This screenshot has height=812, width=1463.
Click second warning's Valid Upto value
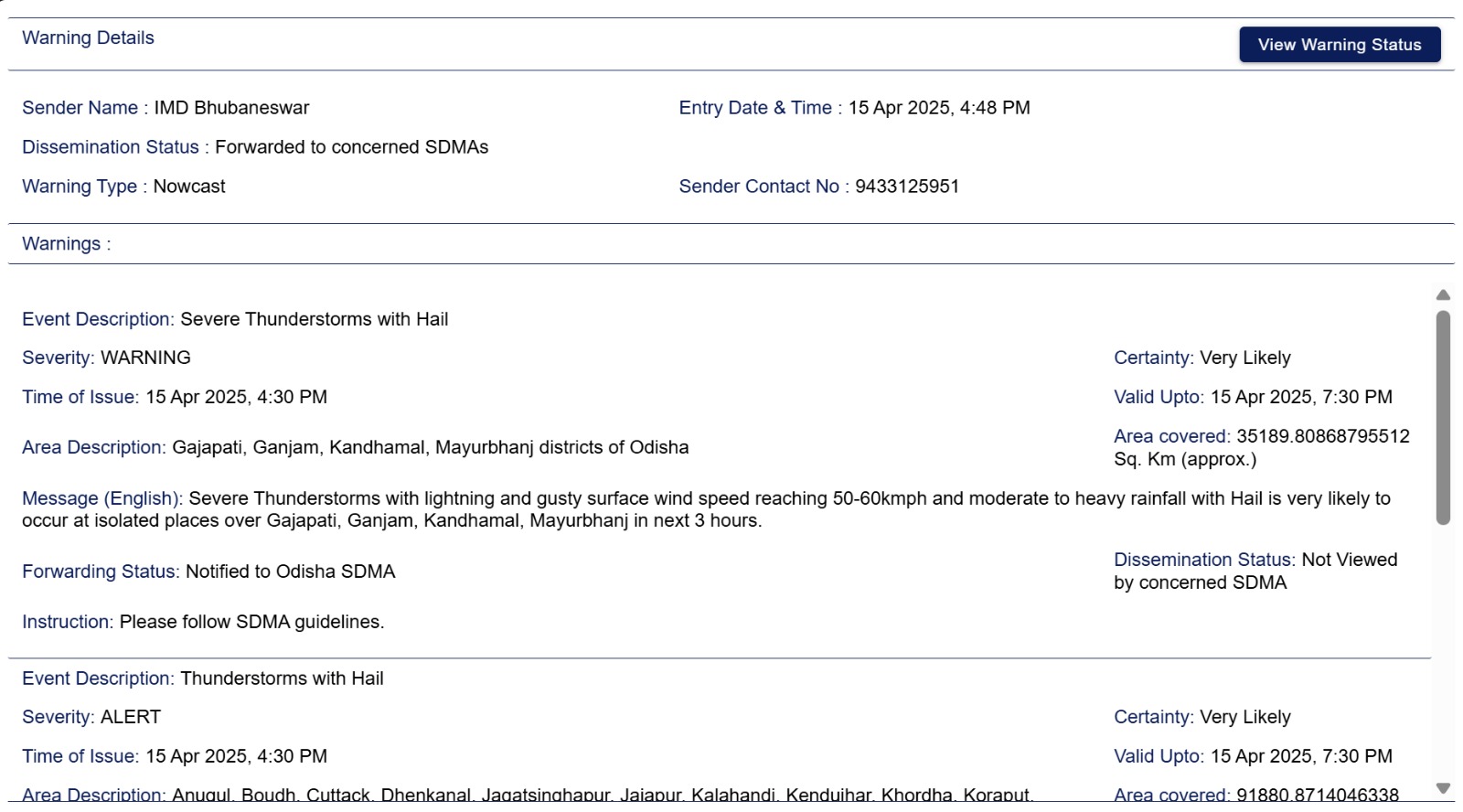point(1301,756)
